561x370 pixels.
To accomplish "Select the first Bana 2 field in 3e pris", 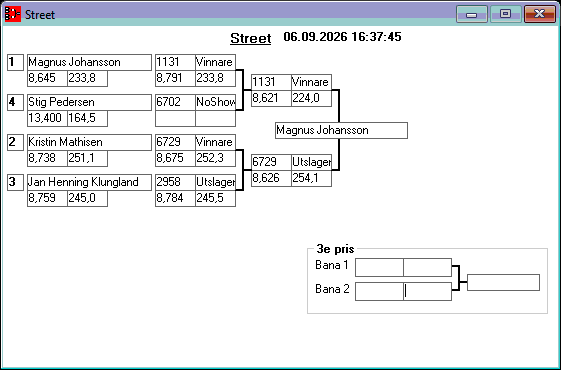I will tap(379, 291).
